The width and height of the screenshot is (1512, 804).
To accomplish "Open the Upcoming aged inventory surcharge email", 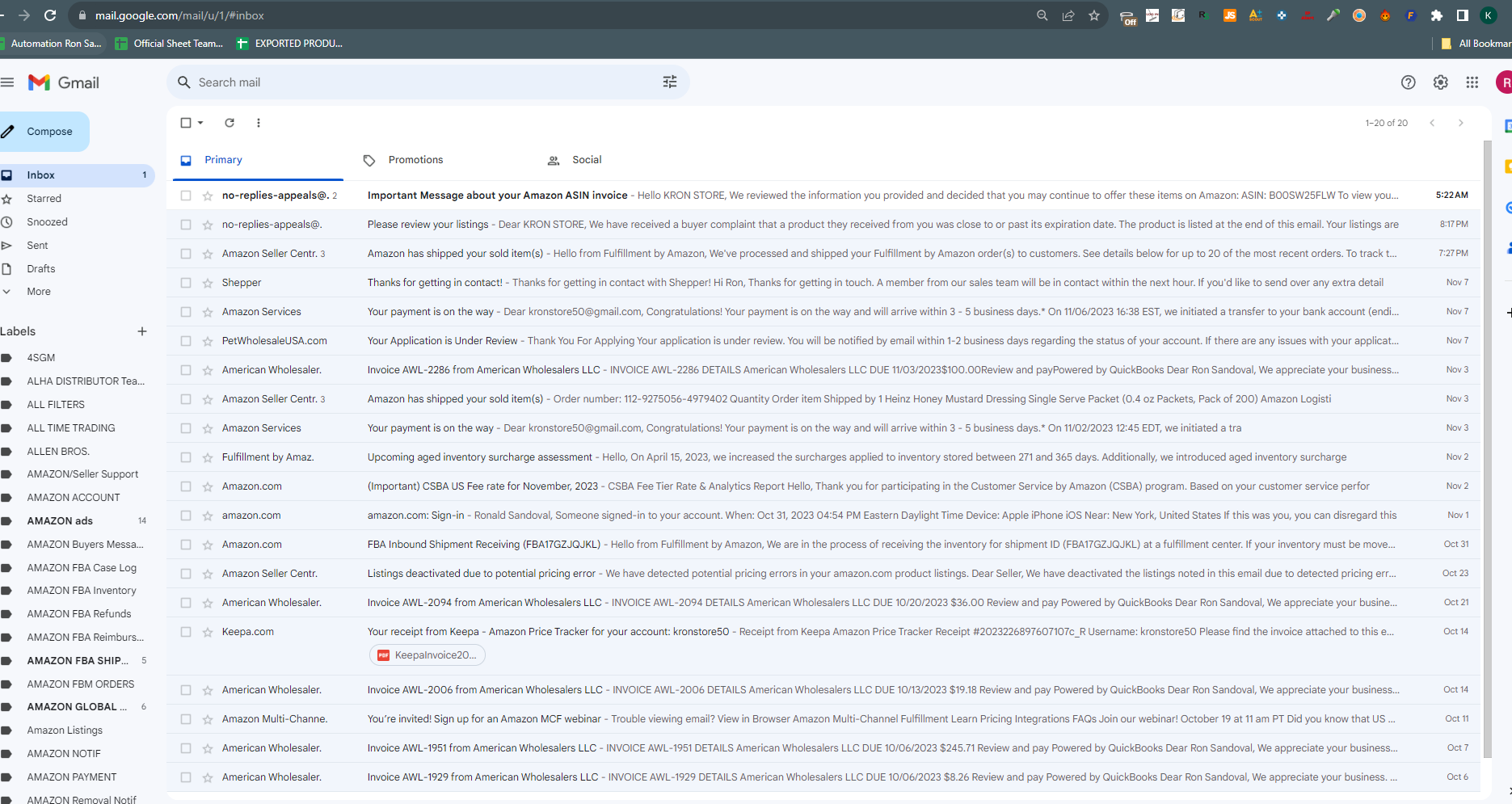I will pos(824,457).
